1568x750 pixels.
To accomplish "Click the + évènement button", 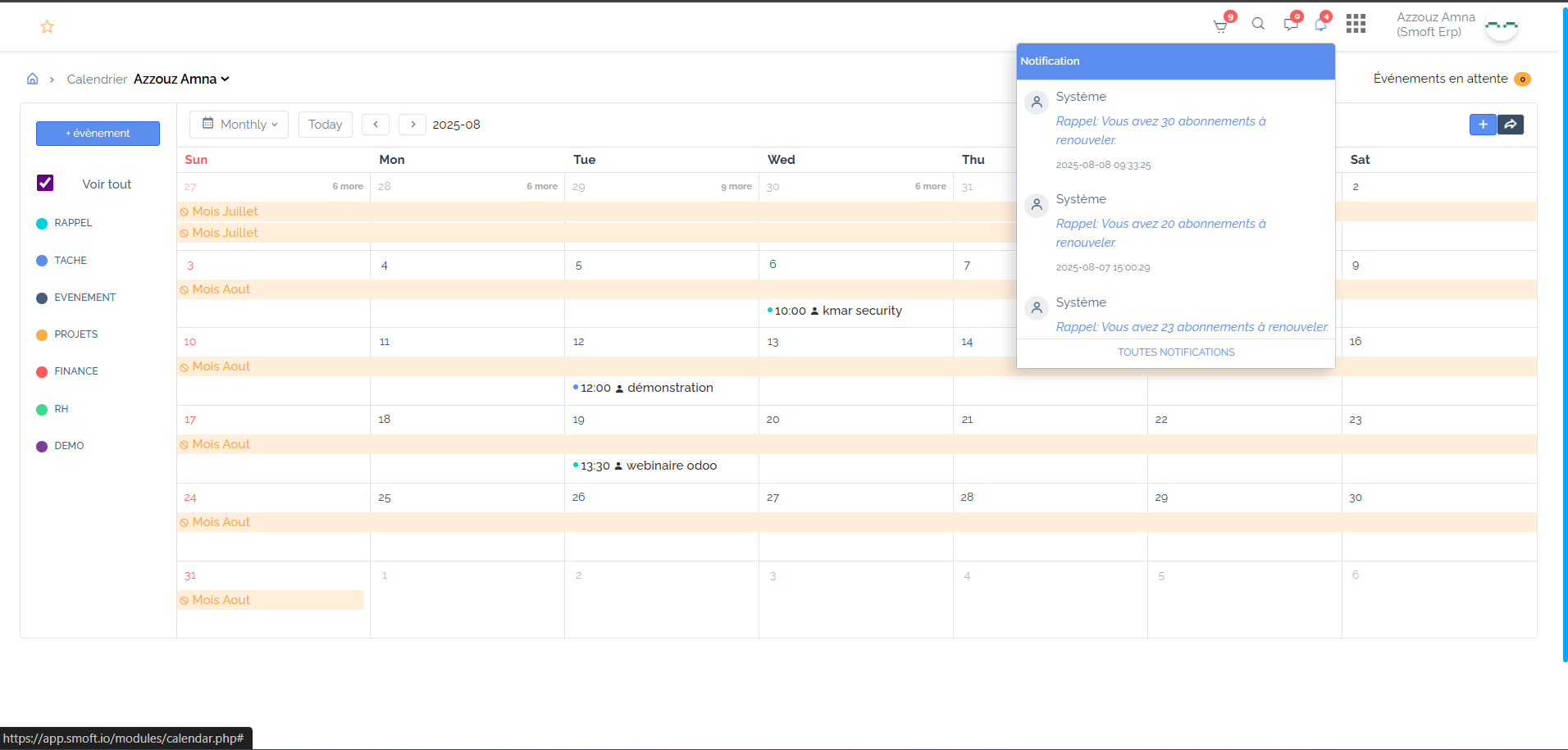I will coord(98,134).
